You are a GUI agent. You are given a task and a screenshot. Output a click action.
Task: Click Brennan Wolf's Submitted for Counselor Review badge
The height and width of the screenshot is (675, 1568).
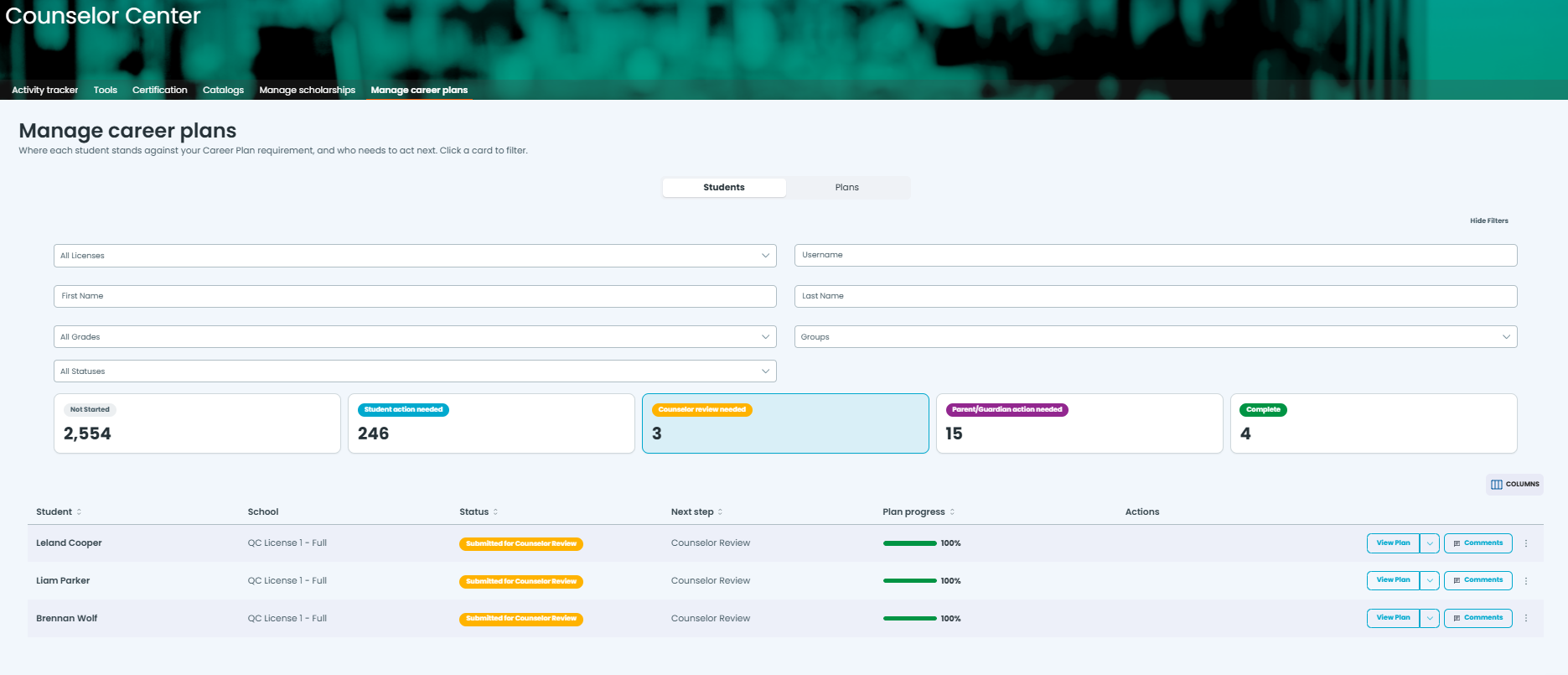point(521,619)
